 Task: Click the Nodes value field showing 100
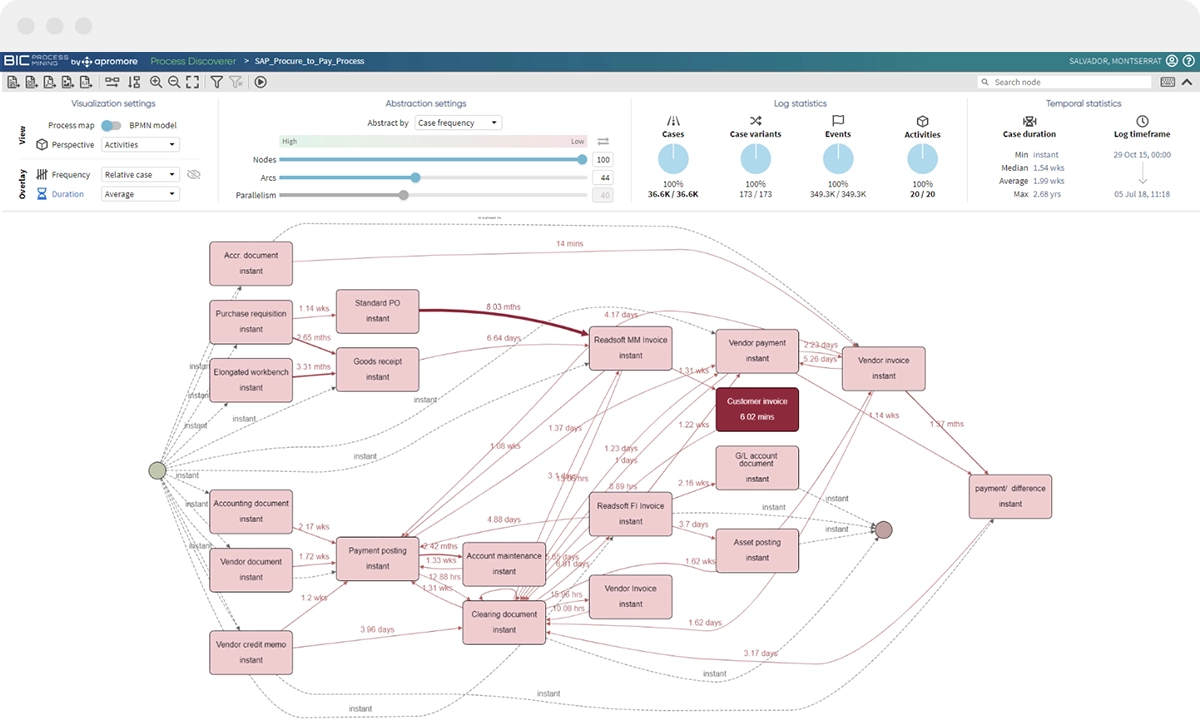pyautogui.click(x=603, y=159)
